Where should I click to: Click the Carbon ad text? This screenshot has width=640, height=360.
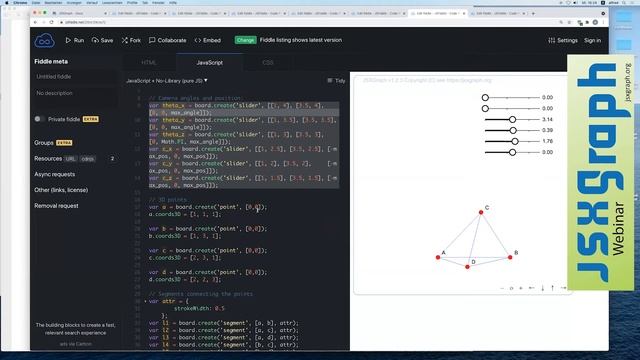(x=76, y=329)
